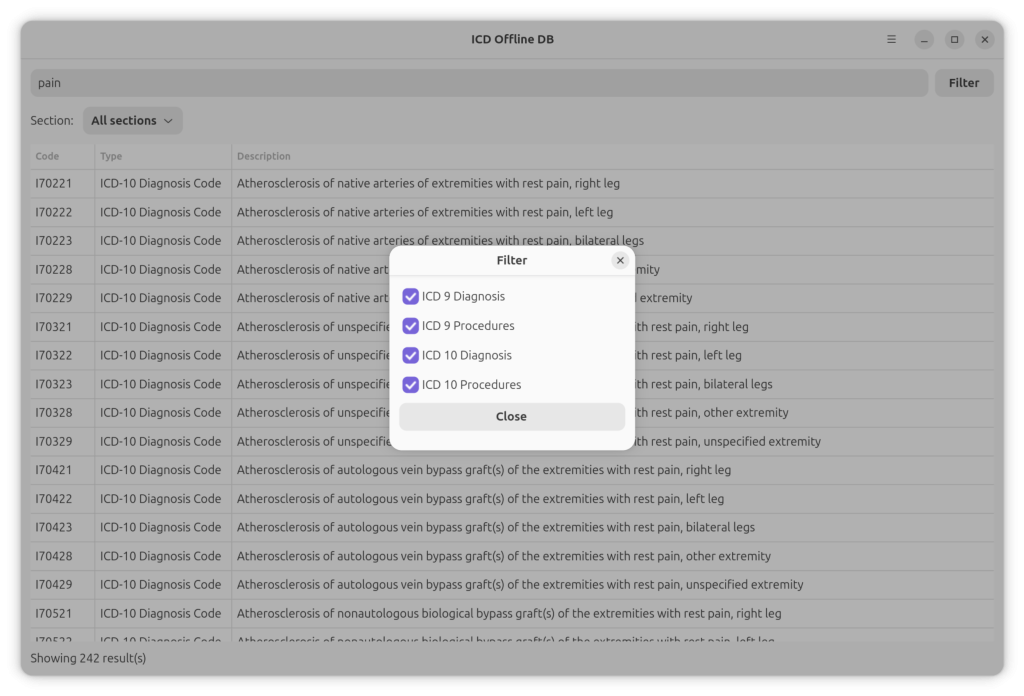Expand the All sections dropdown

click(x=132, y=121)
